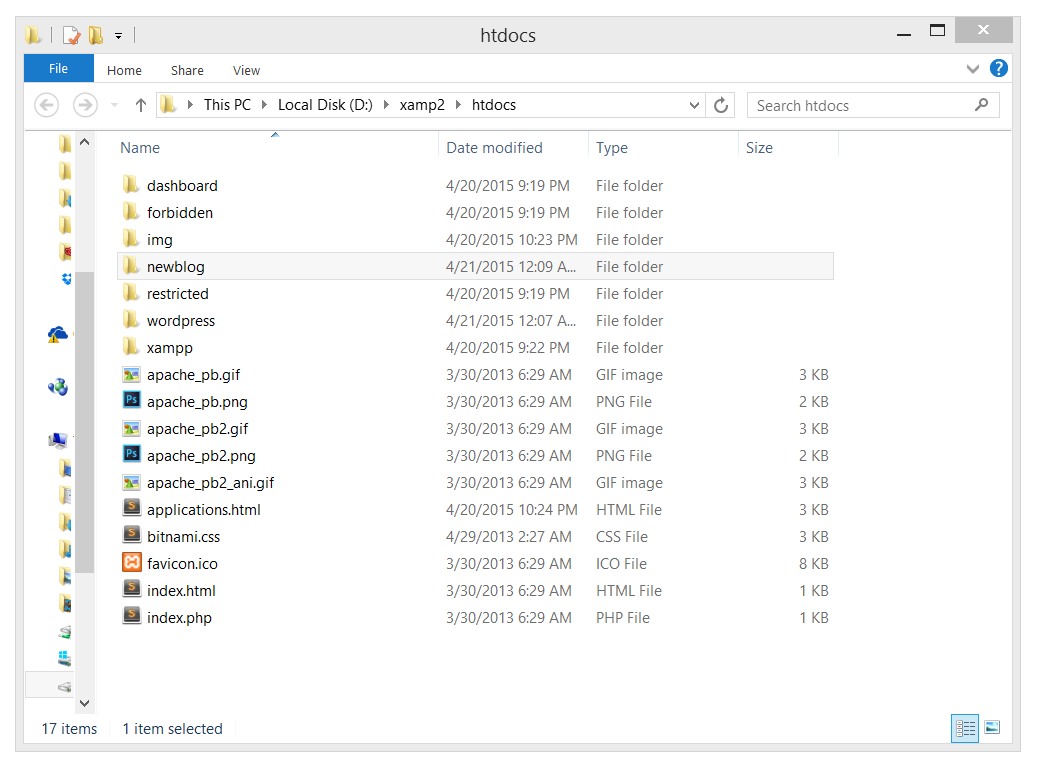Image resolution: width=1037 pixels, height=771 pixels.
Task: Click the New Folder quick access icon
Action: pyautogui.click(x=96, y=35)
